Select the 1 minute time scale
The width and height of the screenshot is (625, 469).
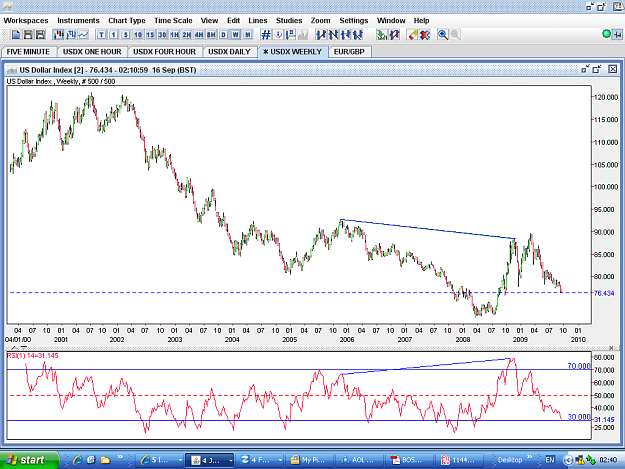pyautogui.click(x=114, y=35)
